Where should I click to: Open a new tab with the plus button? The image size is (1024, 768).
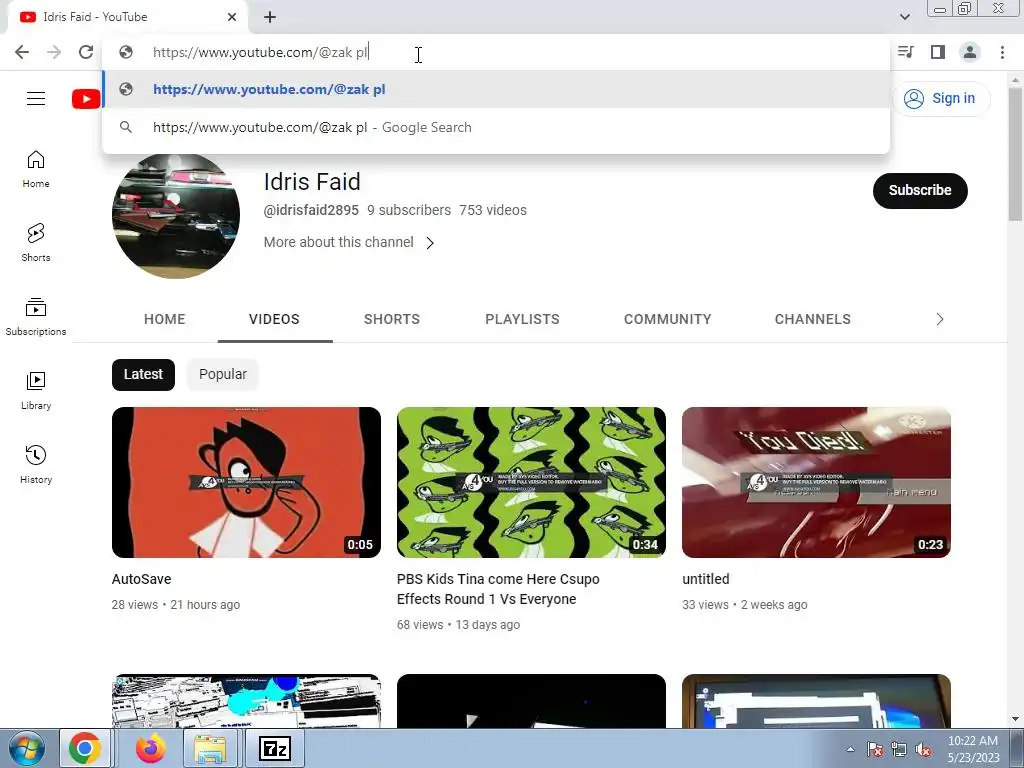[270, 17]
